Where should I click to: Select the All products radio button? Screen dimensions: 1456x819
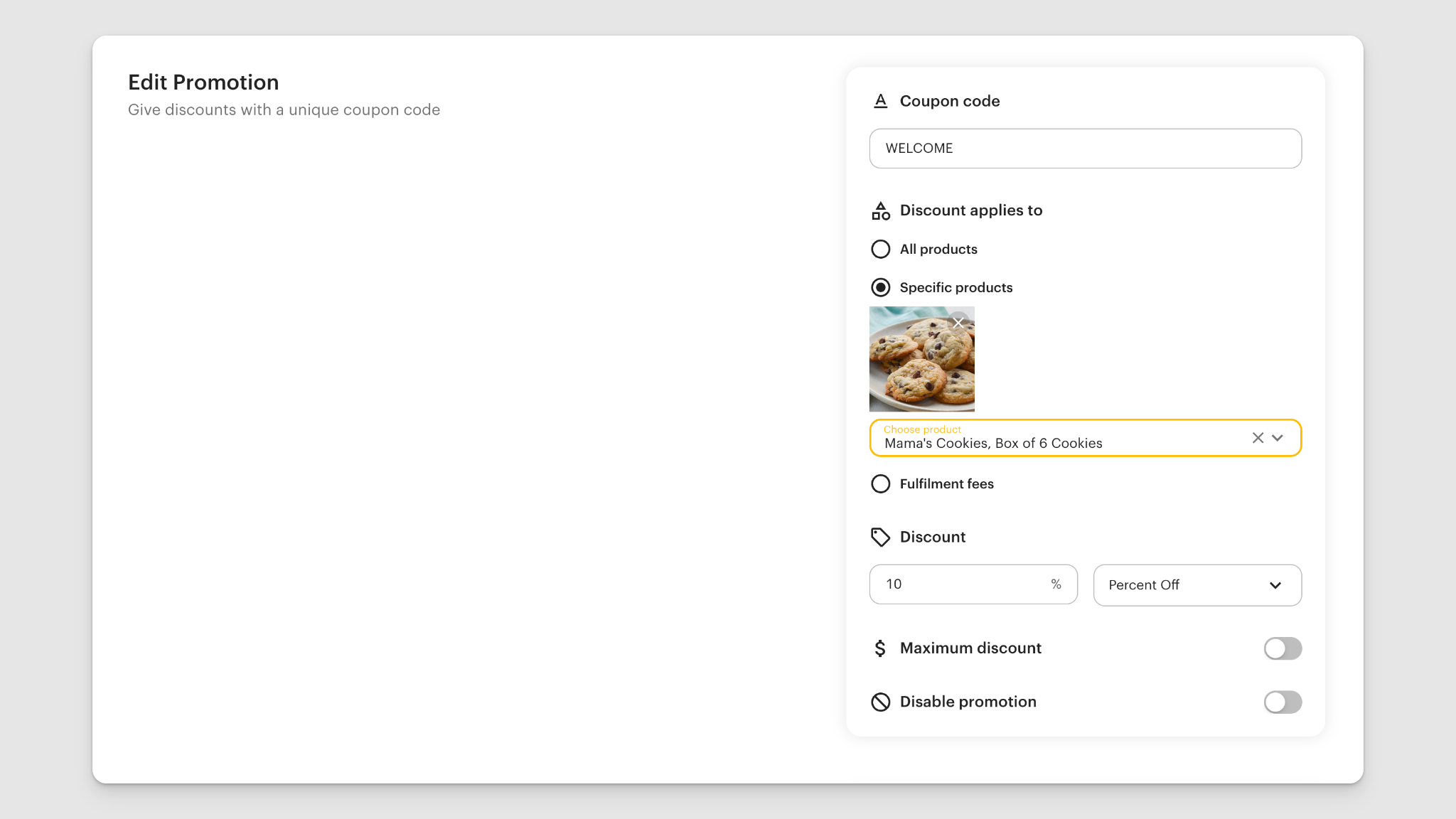pyautogui.click(x=881, y=250)
